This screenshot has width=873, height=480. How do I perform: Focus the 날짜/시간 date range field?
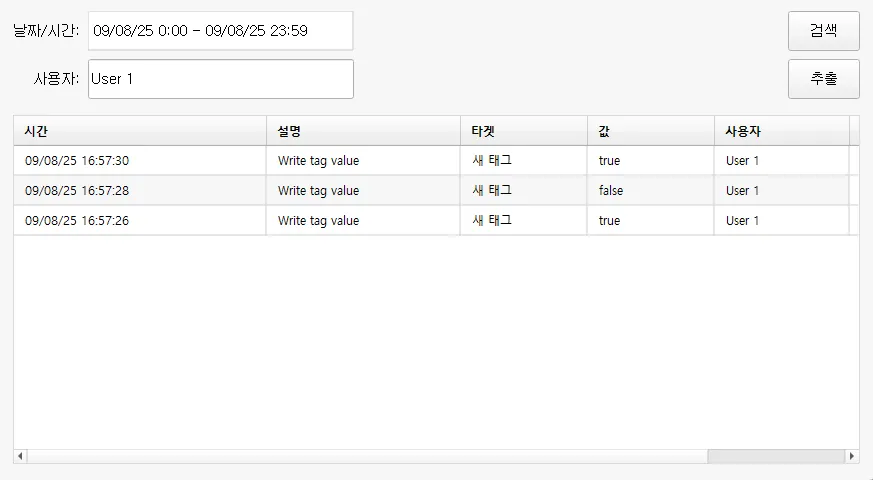[220, 31]
